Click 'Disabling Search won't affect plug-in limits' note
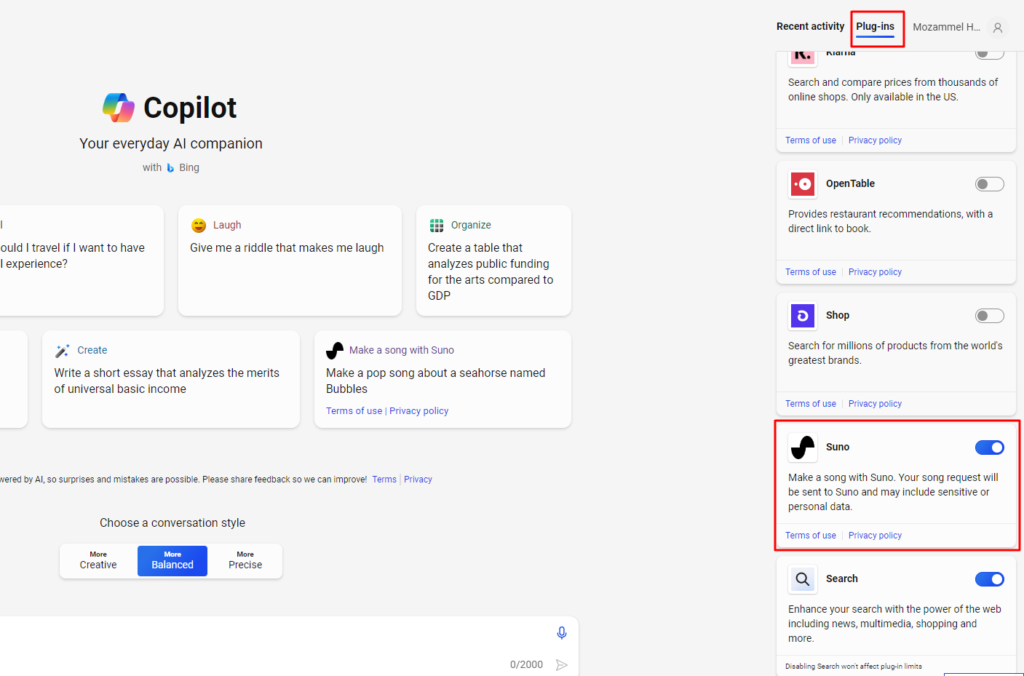This screenshot has height=676, width=1024. pos(854,666)
